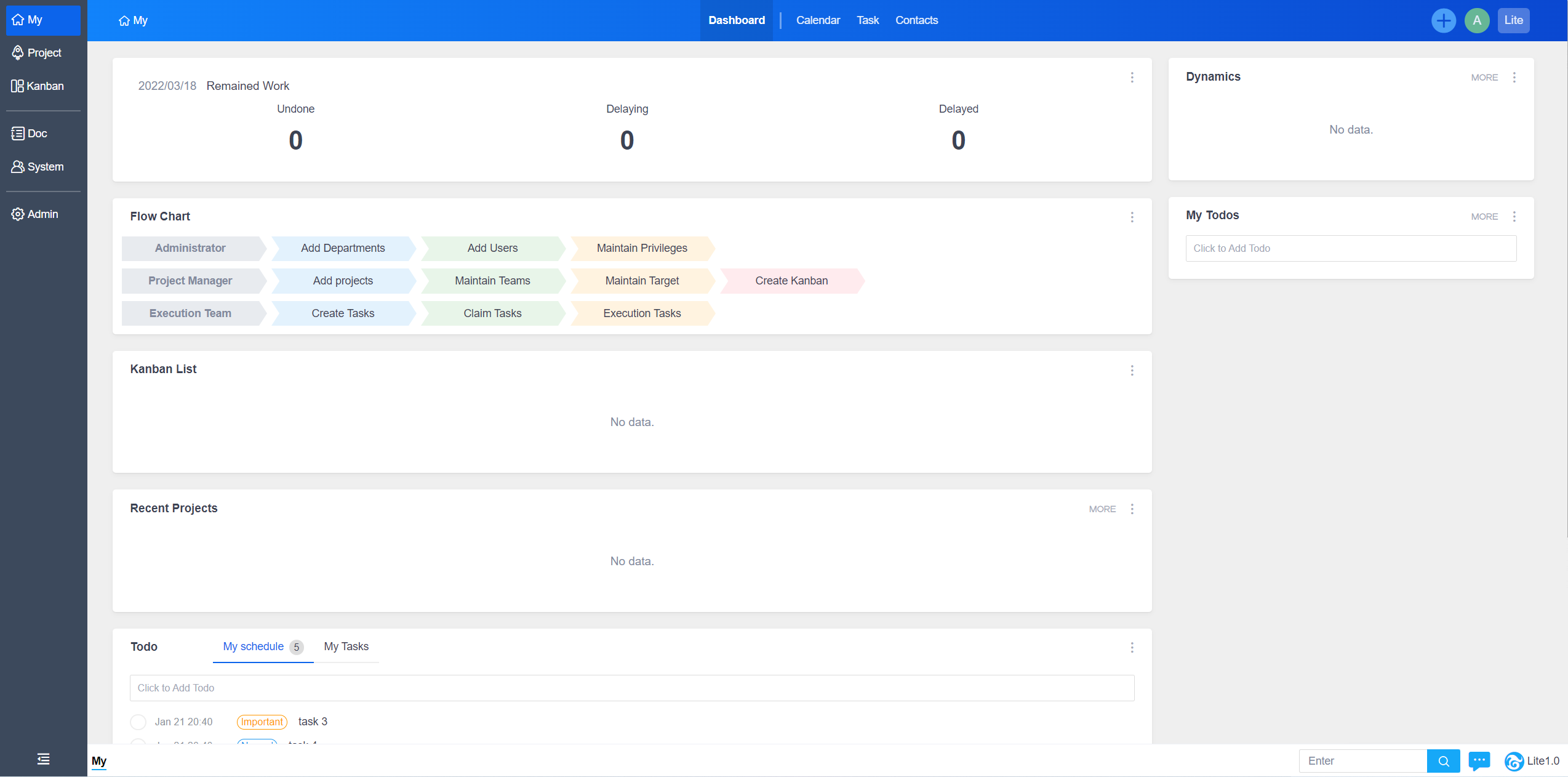1568x777 pixels.
Task: Click the blue plus create button
Action: [1443, 20]
